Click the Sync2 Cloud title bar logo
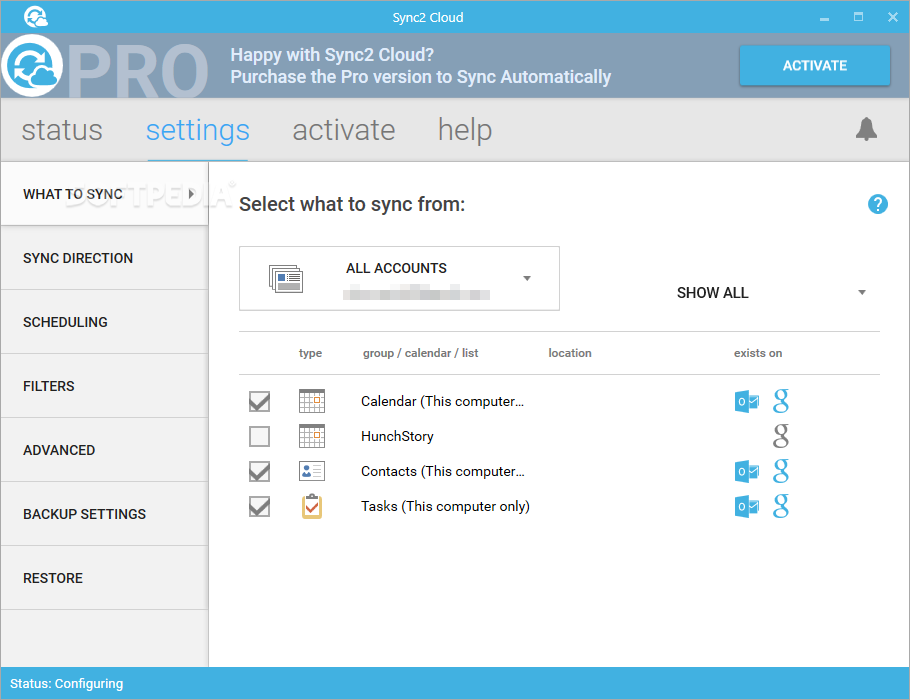The height and width of the screenshot is (700, 910). coord(36,17)
